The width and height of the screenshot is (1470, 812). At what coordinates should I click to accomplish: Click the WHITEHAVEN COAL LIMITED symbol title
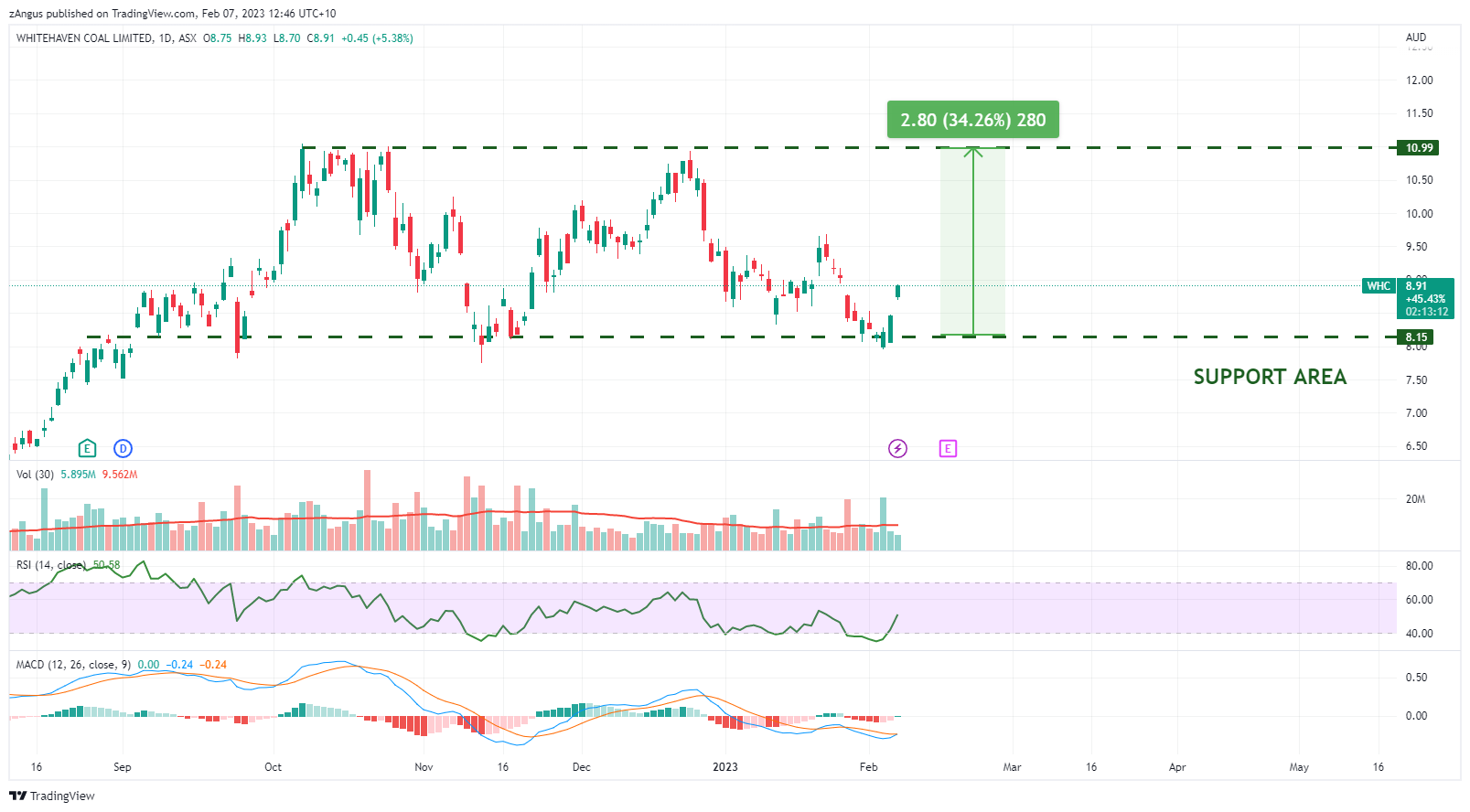click(x=84, y=38)
